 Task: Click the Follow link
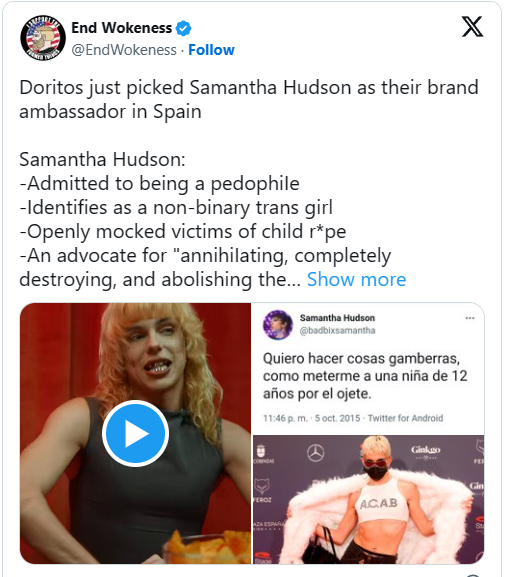click(211, 50)
